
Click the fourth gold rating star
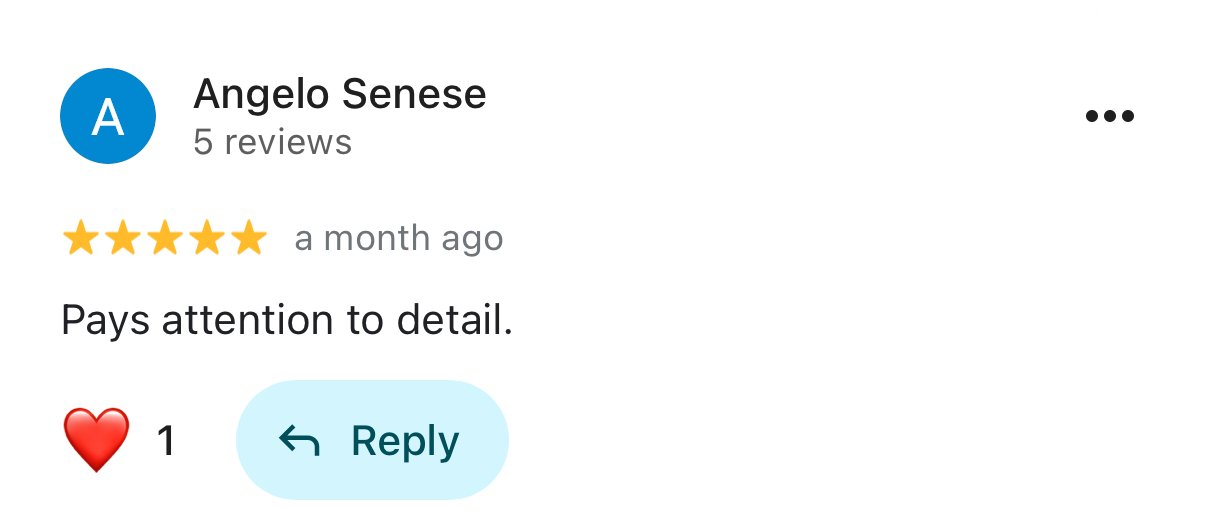click(206, 240)
